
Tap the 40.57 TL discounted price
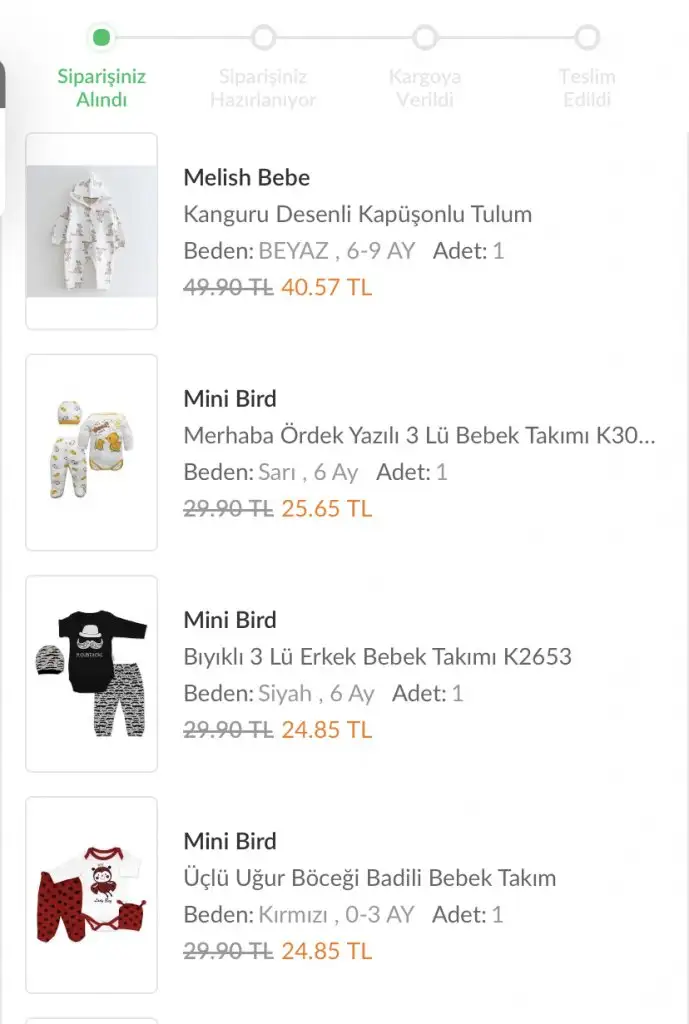pos(326,287)
